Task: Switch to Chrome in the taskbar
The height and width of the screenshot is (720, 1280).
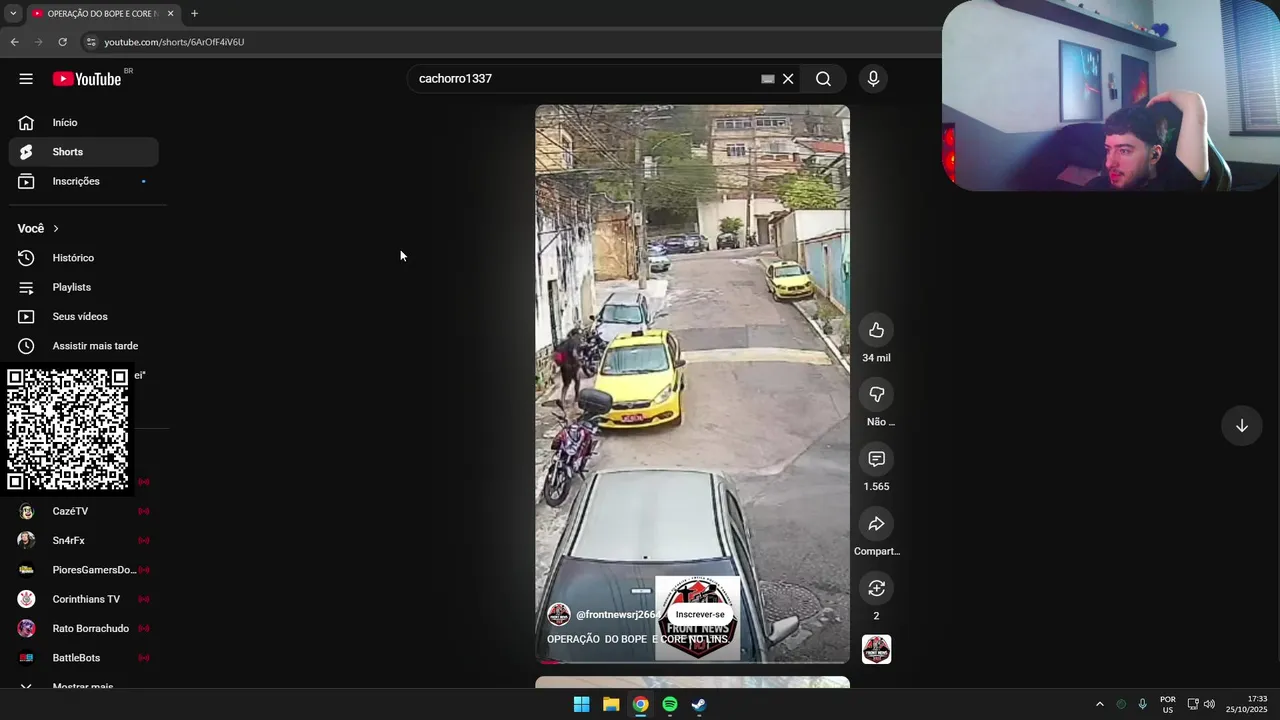Action: 640,704
